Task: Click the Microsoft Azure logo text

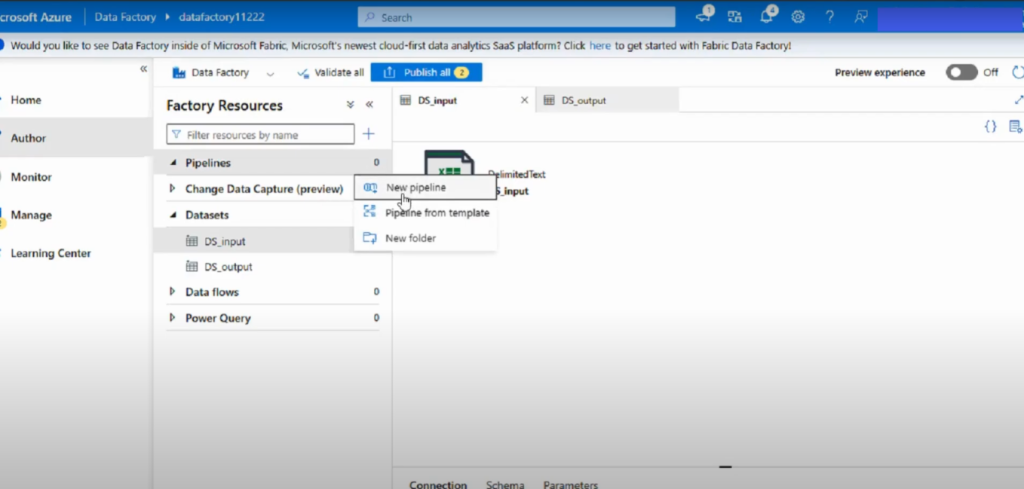Action: click(x=36, y=17)
